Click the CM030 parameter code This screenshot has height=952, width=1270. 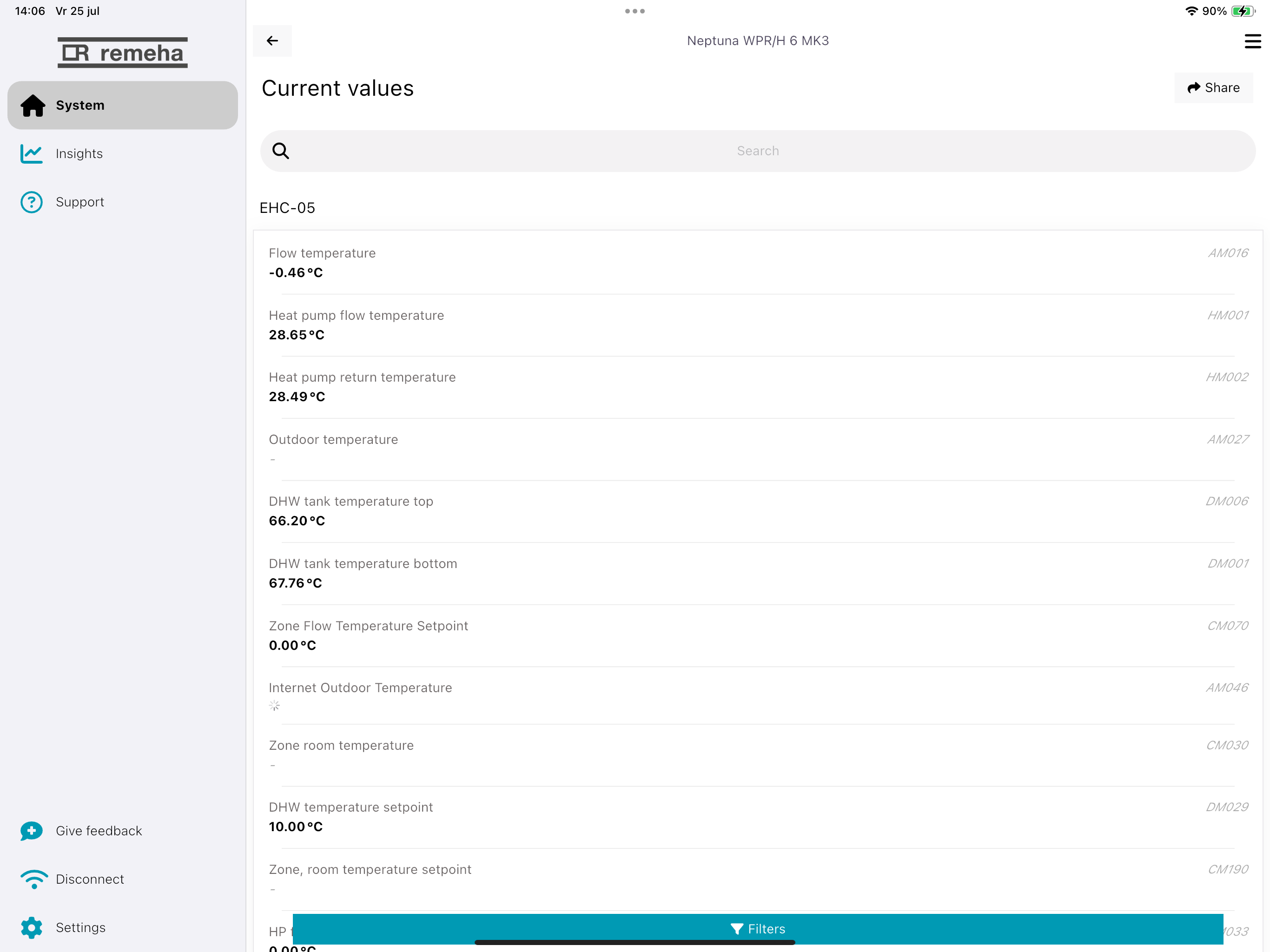pyautogui.click(x=1227, y=745)
